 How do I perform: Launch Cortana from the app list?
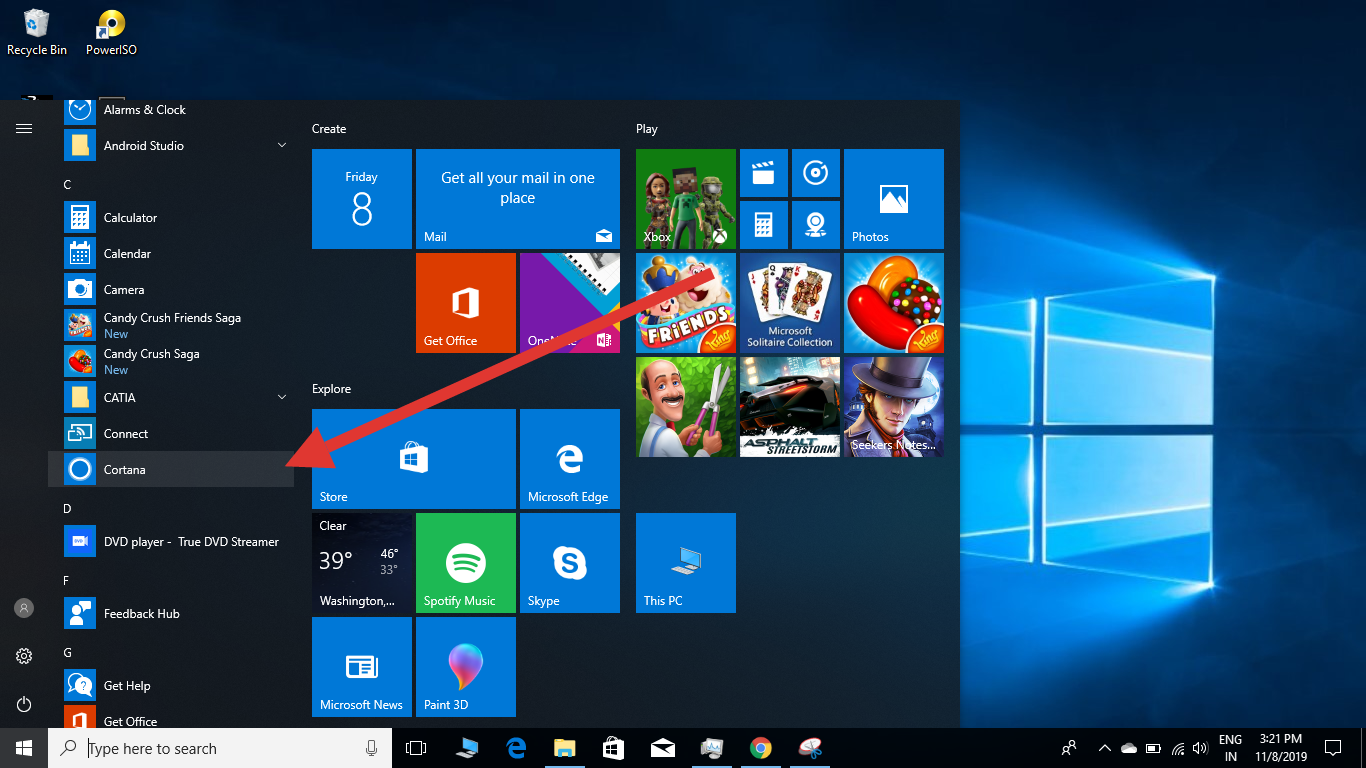click(x=170, y=470)
